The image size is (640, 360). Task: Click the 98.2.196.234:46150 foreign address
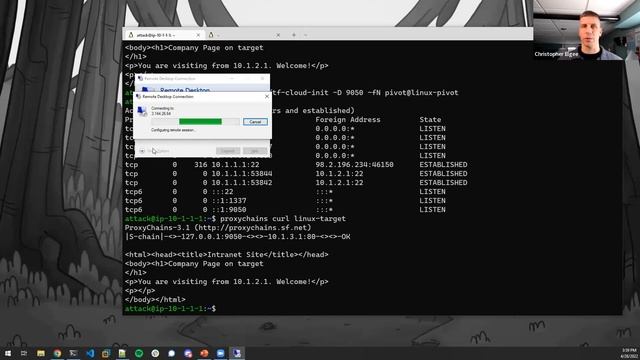click(x=354, y=164)
